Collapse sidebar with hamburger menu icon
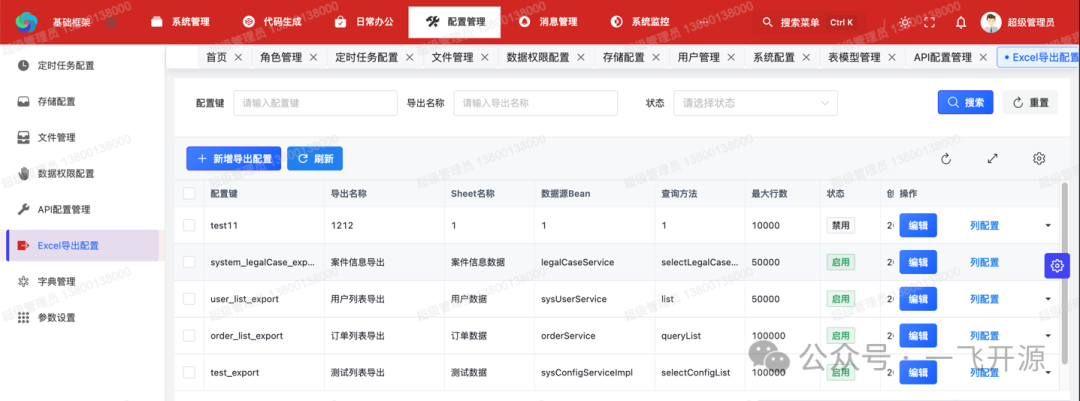The width and height of the screenshot is (1080, 401). [x=112, y=22]
